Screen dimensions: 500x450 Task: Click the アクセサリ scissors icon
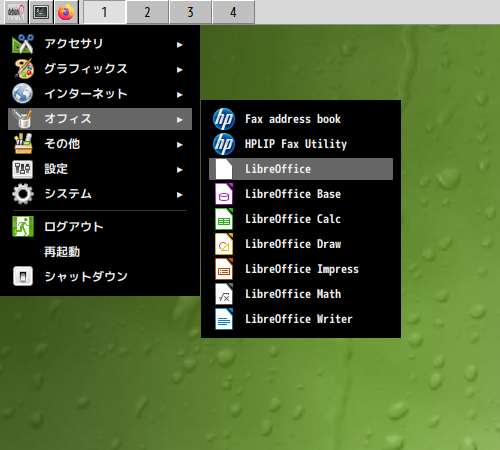pos(23,44)
